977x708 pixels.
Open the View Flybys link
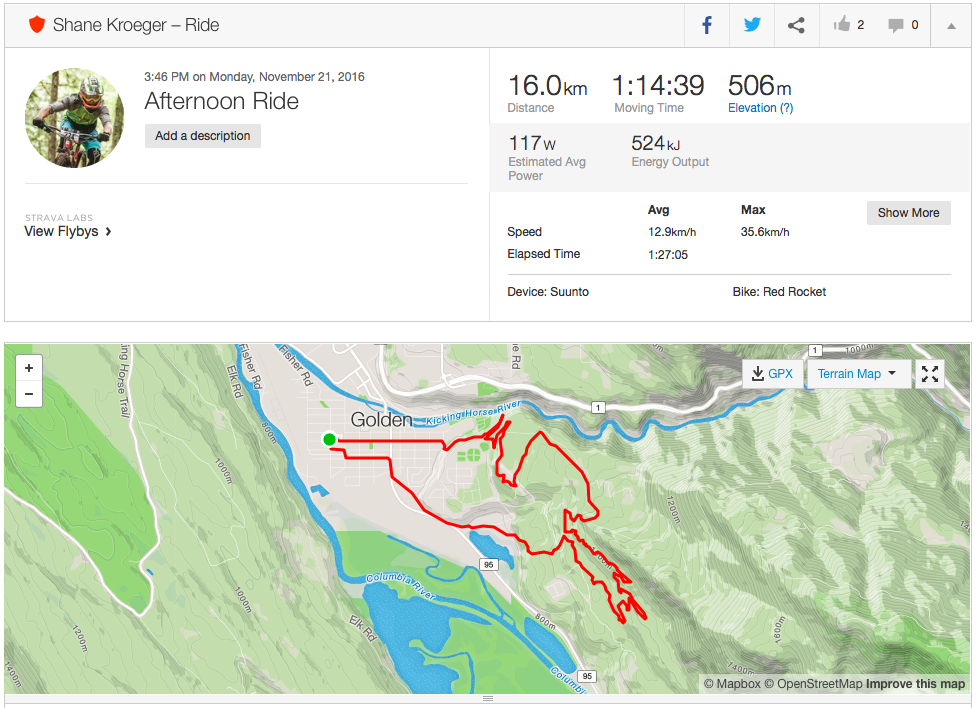(68, 231)
